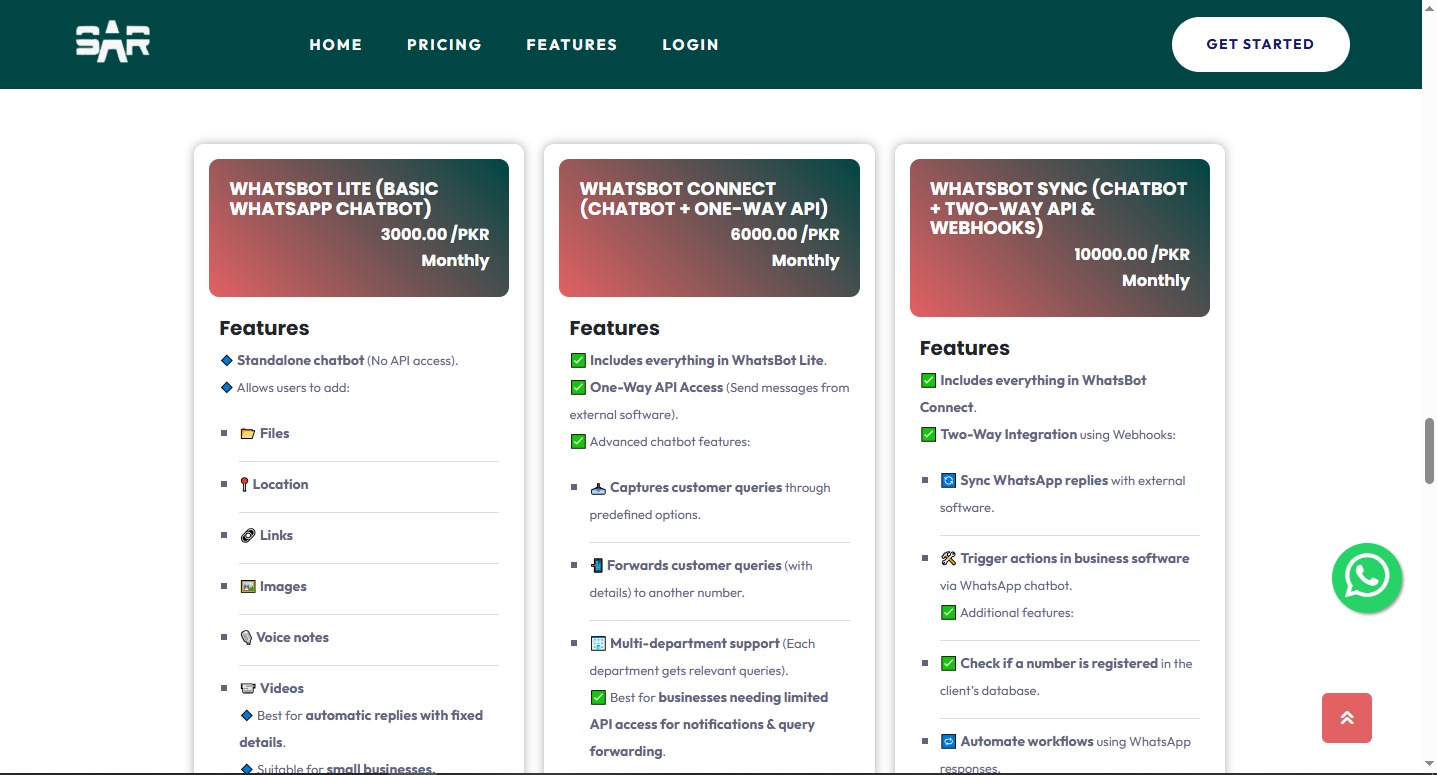Click the 'Multi-department support' text

point(695,644)
